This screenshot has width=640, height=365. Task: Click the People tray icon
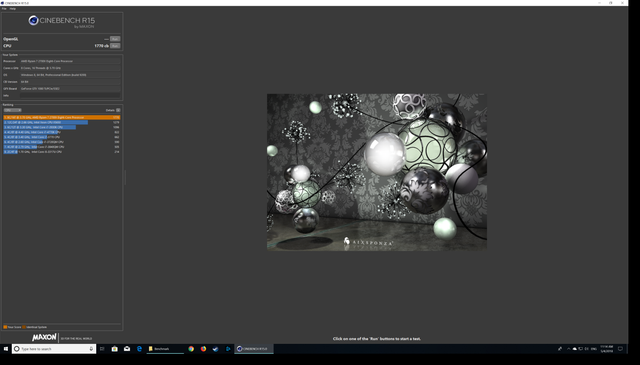click(x=560, y=349)
